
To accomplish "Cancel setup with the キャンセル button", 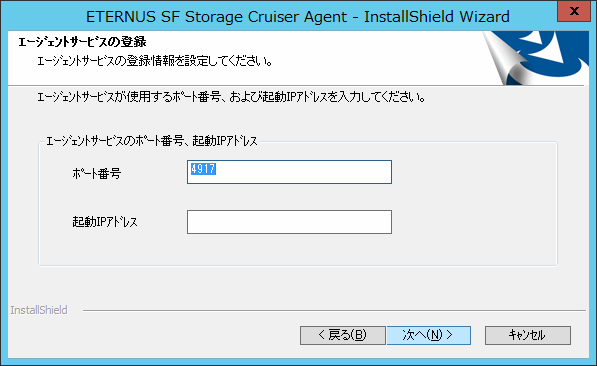I will click(x=528, y=335).
